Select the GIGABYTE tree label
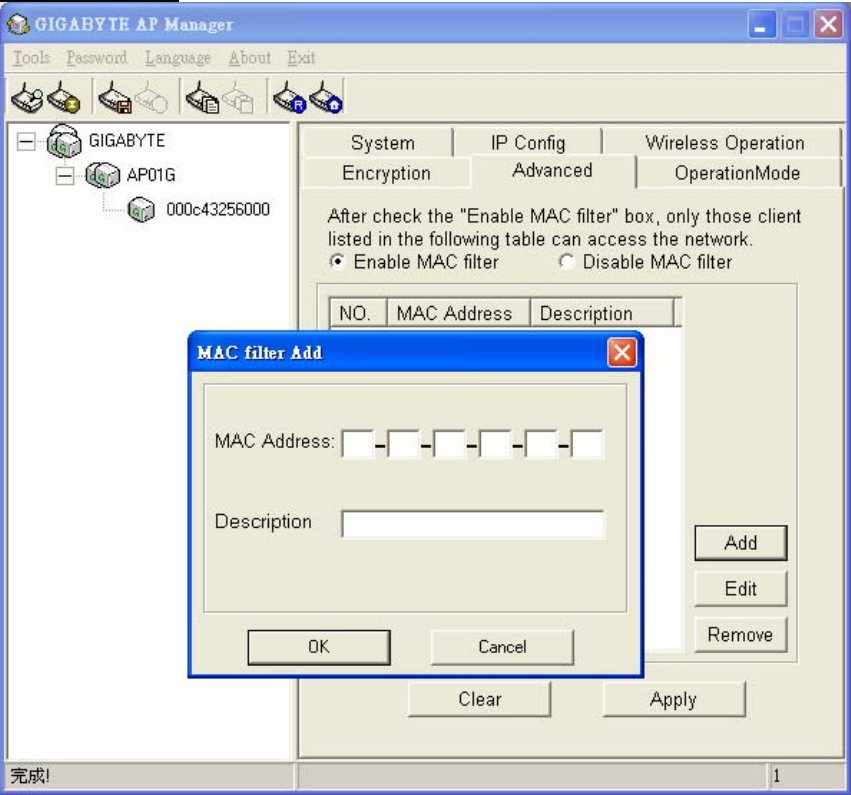 coord(126,141)
